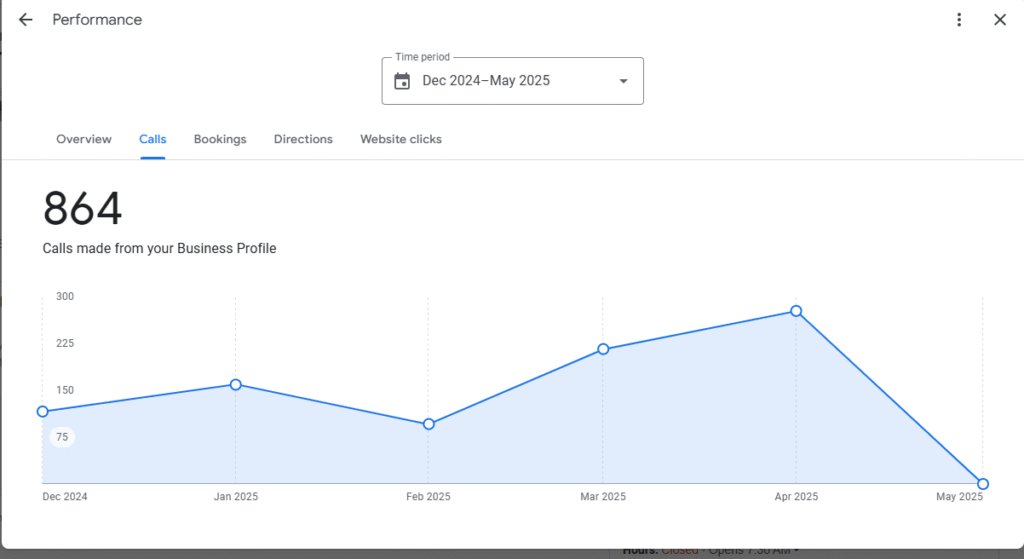Select the Calls tab
The height and width of the screenshot is (559, 1024).
152,139
